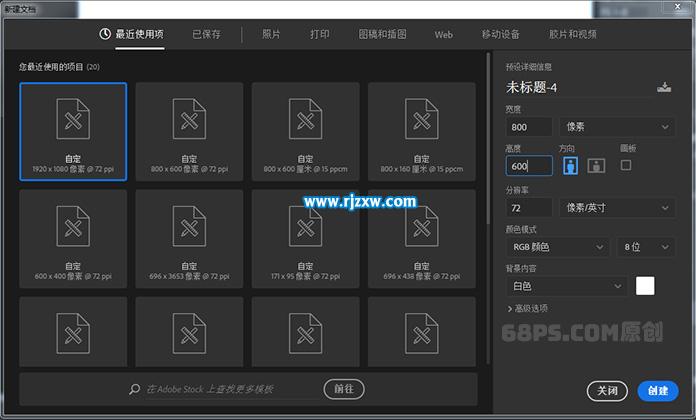Viewport: 696px width, 420px height.
Task: Select the 1920 x 1080 像素 preset document icon
Action: point(73,123)
